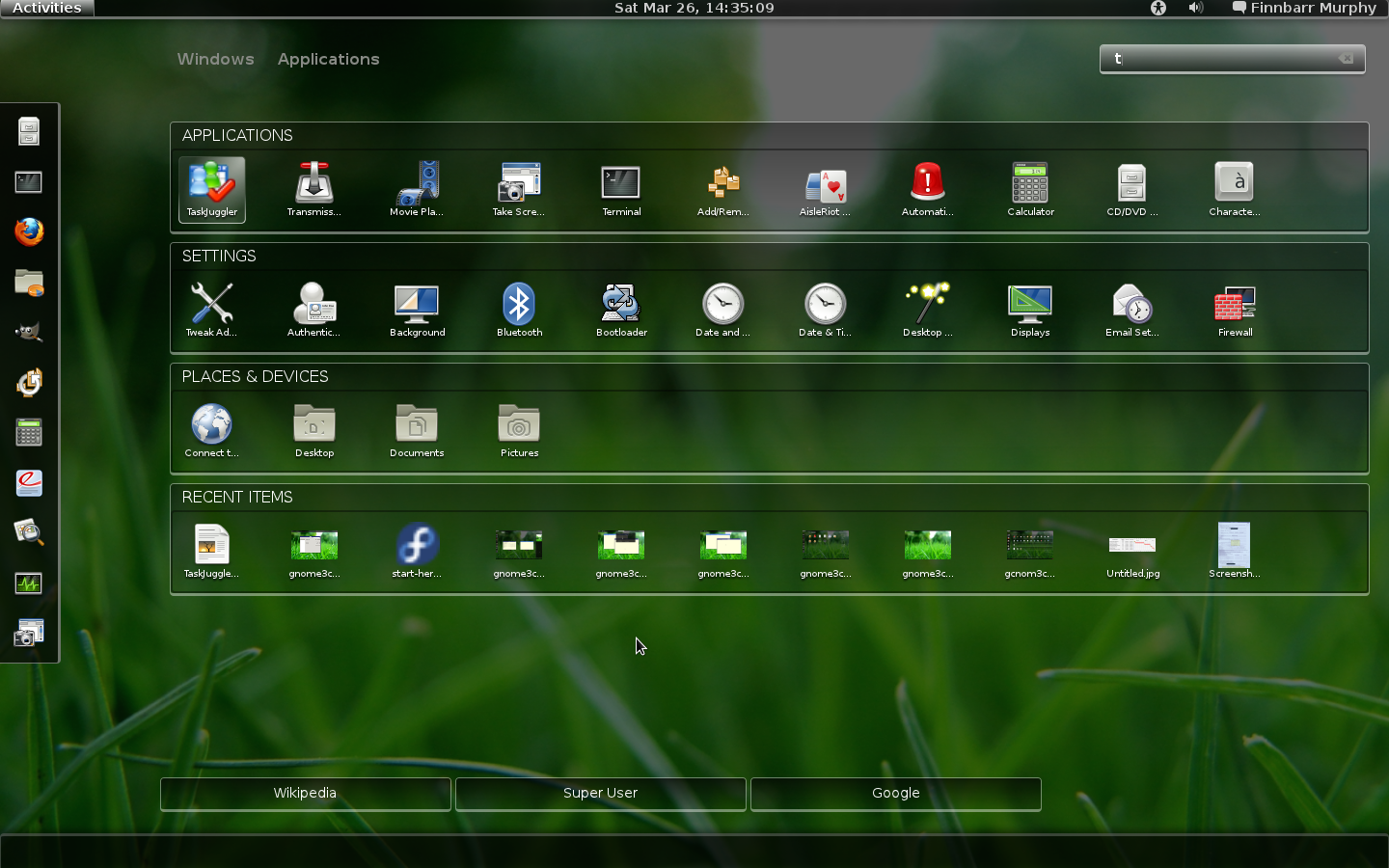
Task: Open the Automatic Bug Reporting tool
Action: (x=928, y=190)
